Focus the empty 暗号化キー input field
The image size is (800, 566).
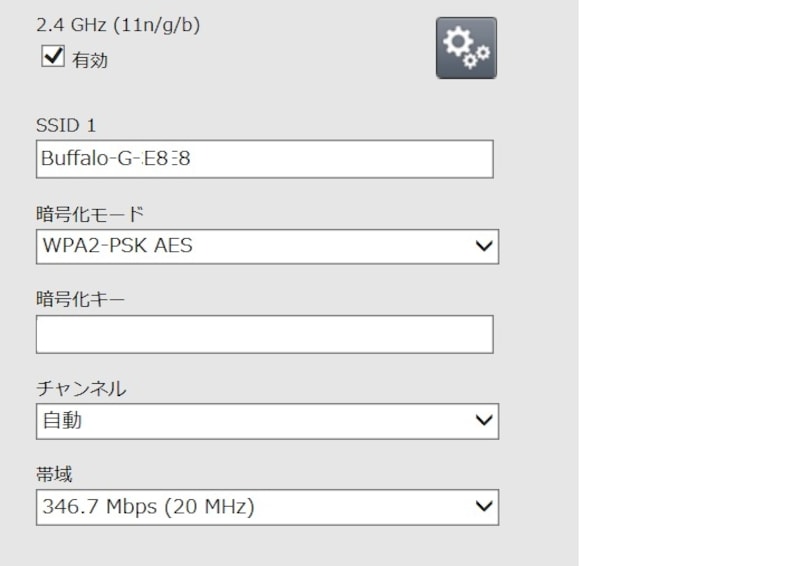264,334
